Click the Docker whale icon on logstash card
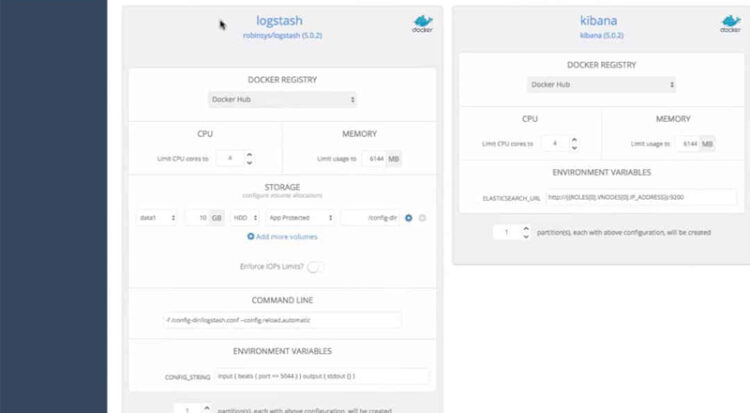 tap(422, 23)
